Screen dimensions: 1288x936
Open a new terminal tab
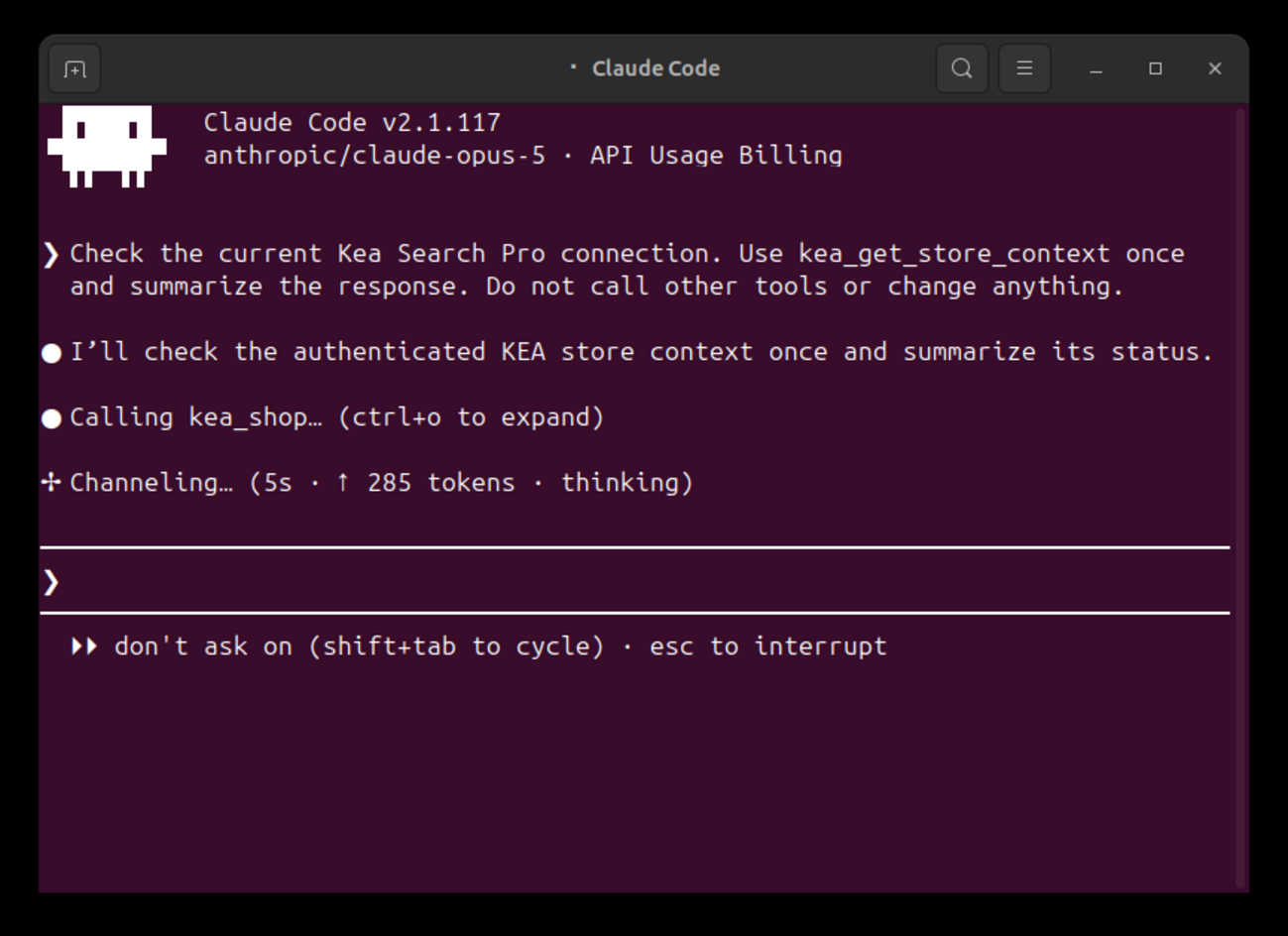(x=74, y=69)
